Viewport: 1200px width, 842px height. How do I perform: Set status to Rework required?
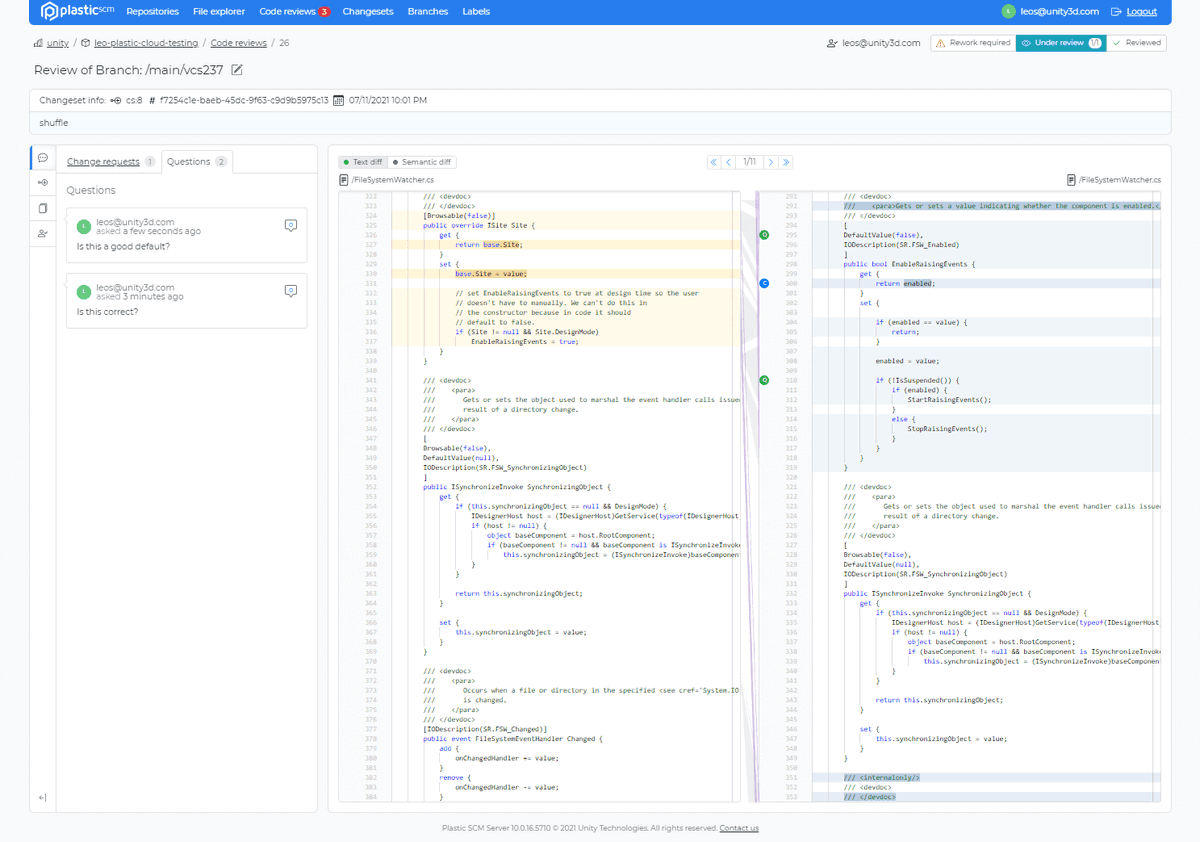point(972,43)
